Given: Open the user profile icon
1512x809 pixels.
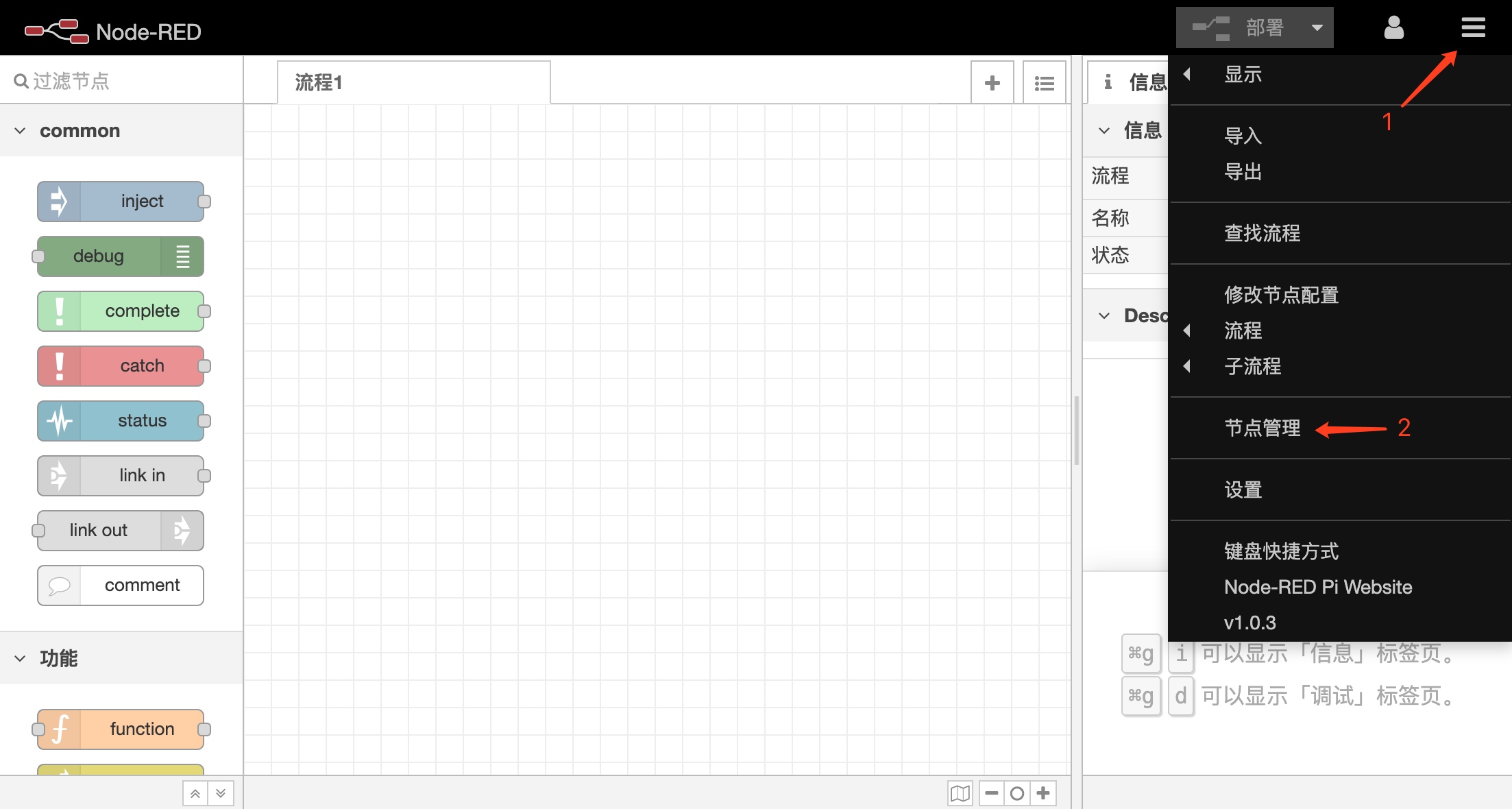Looking at the screenshot, I should 1393,27.
